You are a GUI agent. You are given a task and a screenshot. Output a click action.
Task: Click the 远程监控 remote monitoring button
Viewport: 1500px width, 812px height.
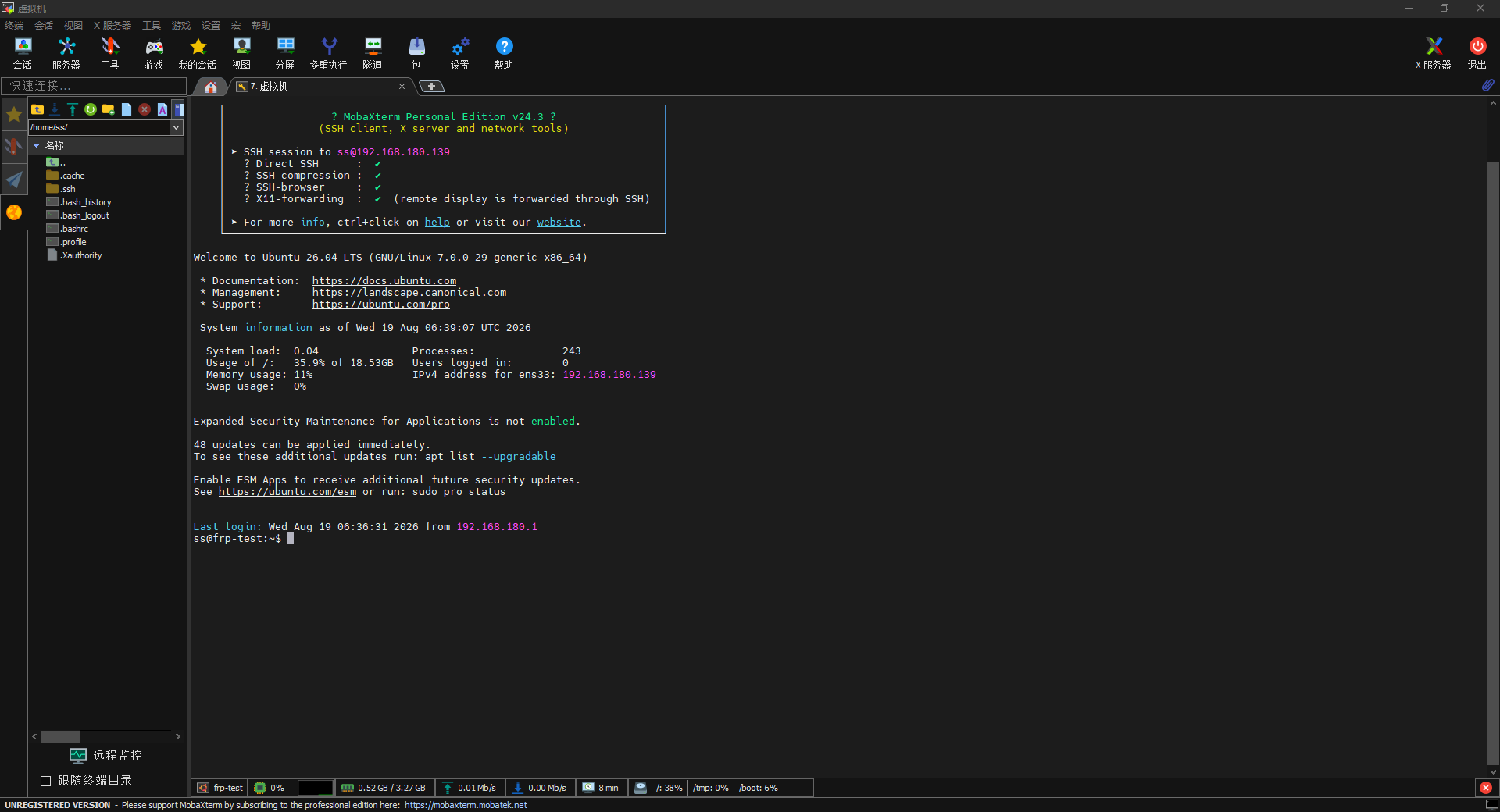click(106, 755)
